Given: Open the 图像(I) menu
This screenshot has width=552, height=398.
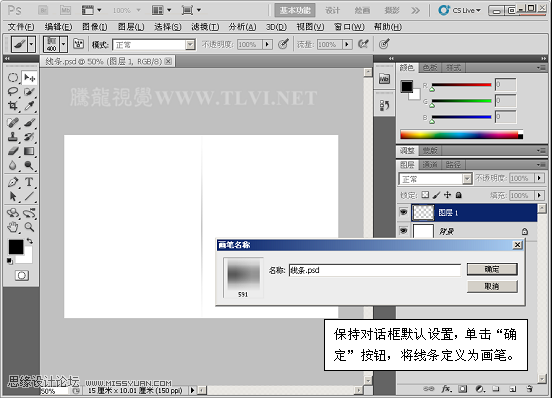Looking at the screenshot, I should coord(94,27).
